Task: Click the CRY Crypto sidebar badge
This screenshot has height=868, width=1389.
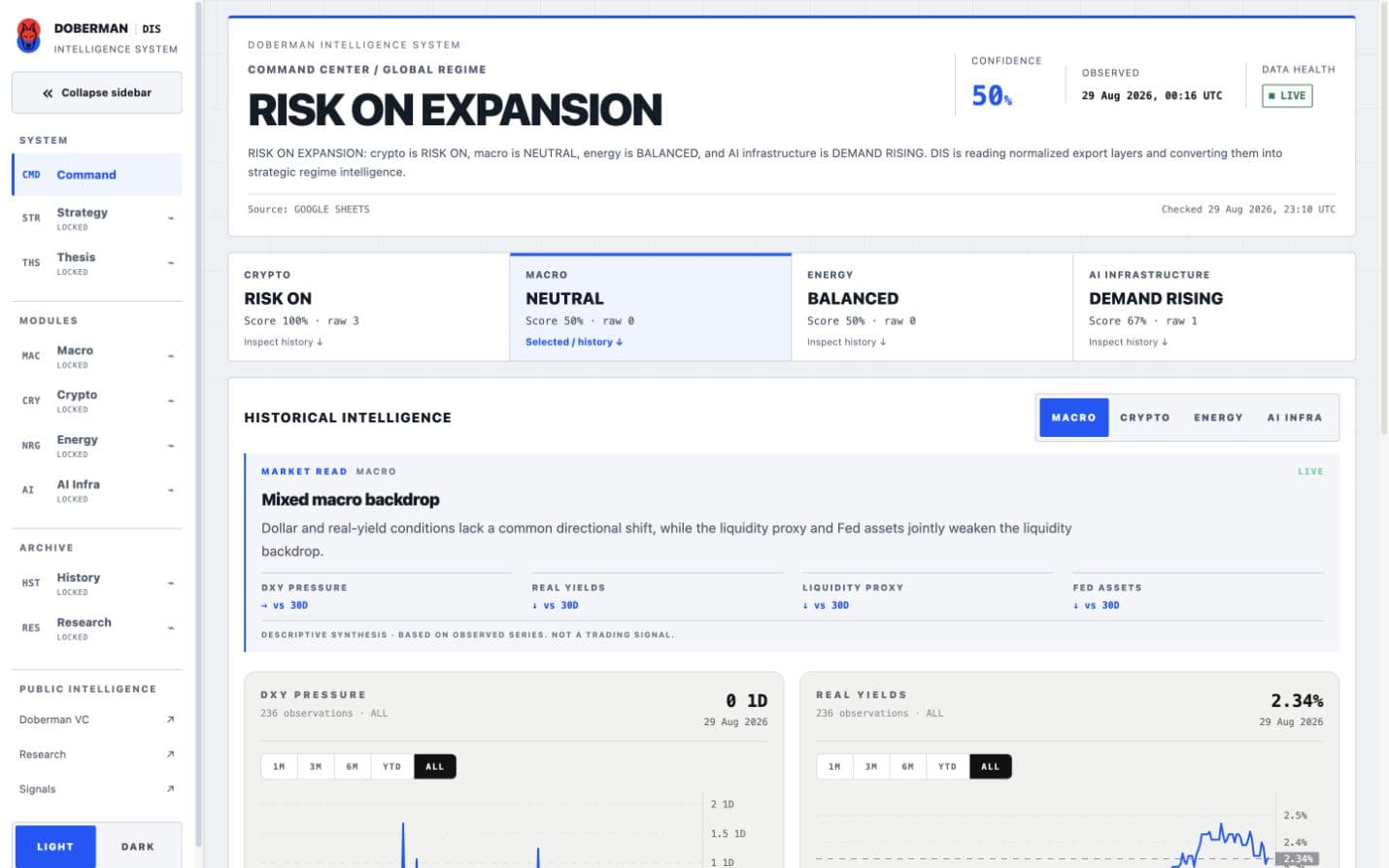Action: pyautogui.click(x=31, y=401)
